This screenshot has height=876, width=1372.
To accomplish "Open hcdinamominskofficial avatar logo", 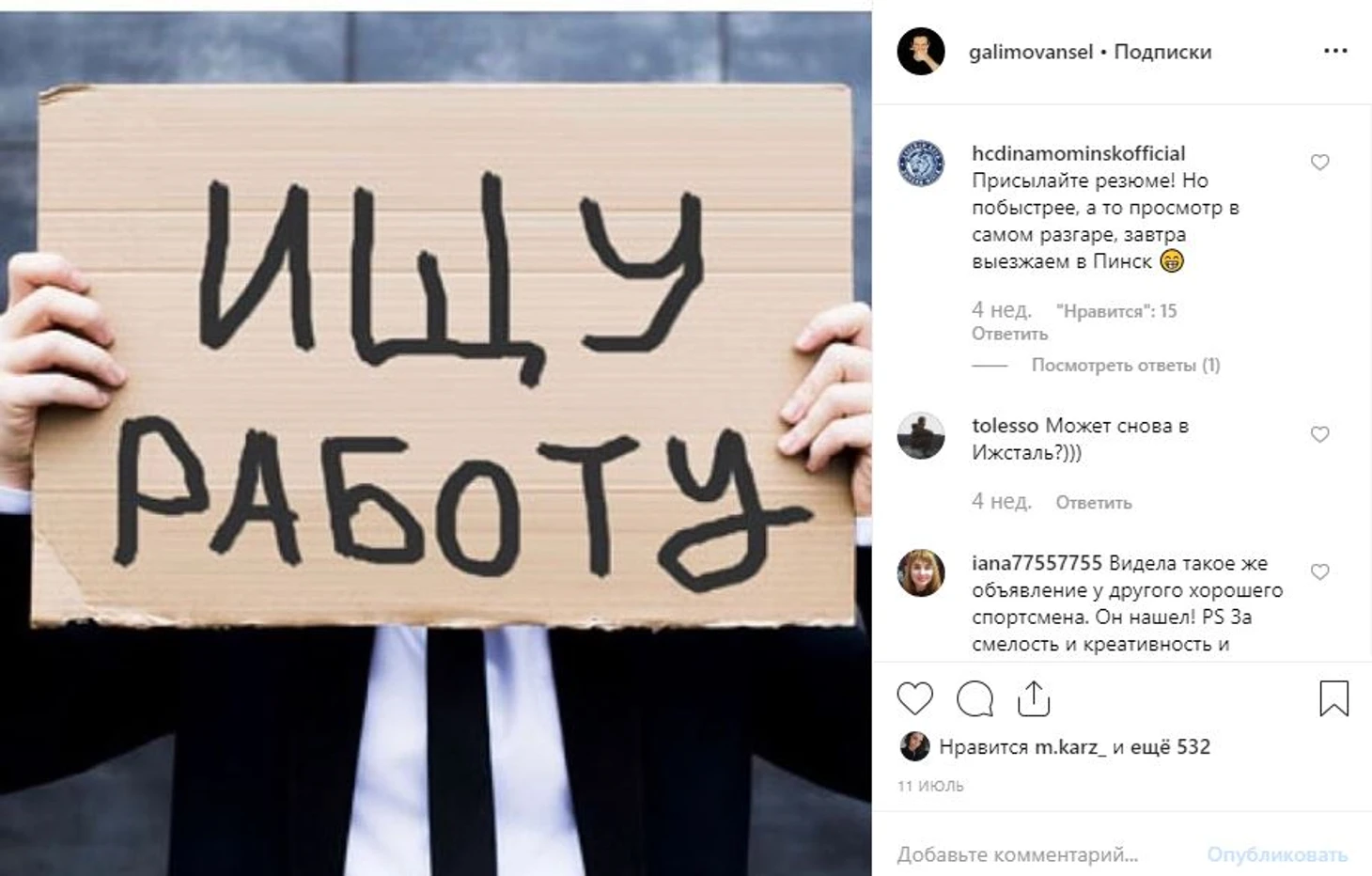I will click(x=921, y=164).
